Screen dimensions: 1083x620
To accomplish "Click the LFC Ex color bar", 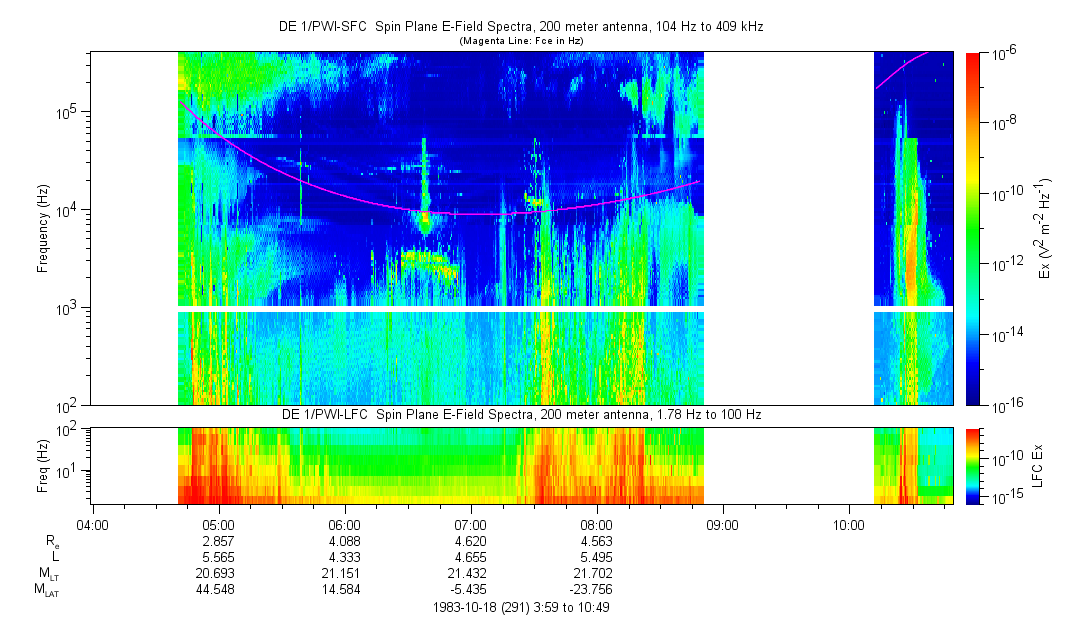I will 973,466.
